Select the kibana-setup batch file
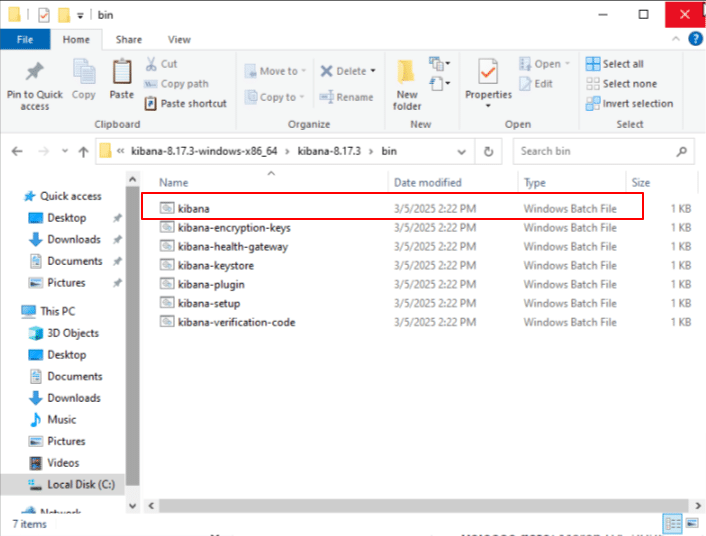Viewport: 706px width, 536px height. (x=208, y=303)
